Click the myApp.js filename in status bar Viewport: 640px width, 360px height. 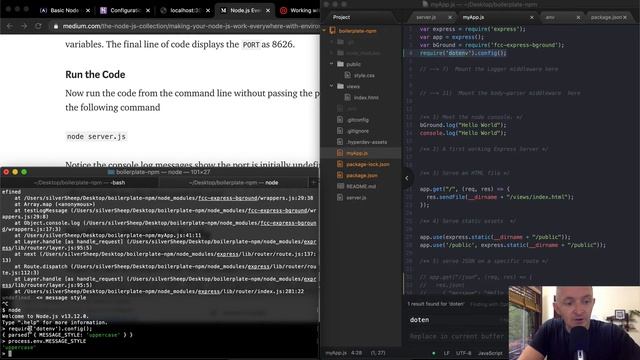click(336, 353)
